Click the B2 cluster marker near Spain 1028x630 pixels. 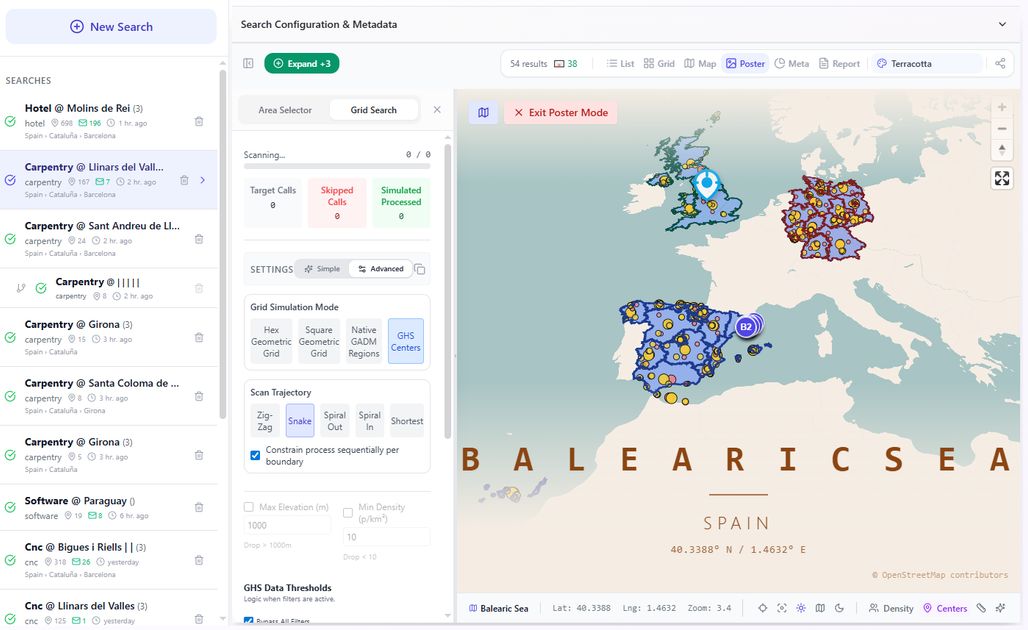(747, 326)
